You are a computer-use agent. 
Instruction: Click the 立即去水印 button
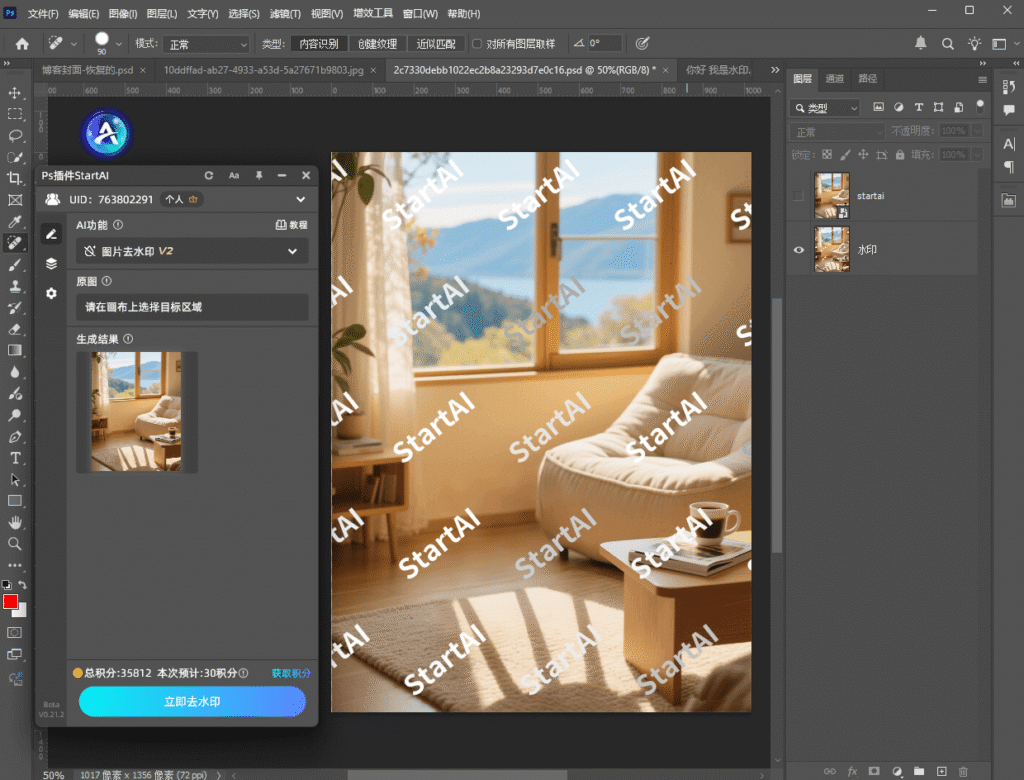[x=192, y=702]
